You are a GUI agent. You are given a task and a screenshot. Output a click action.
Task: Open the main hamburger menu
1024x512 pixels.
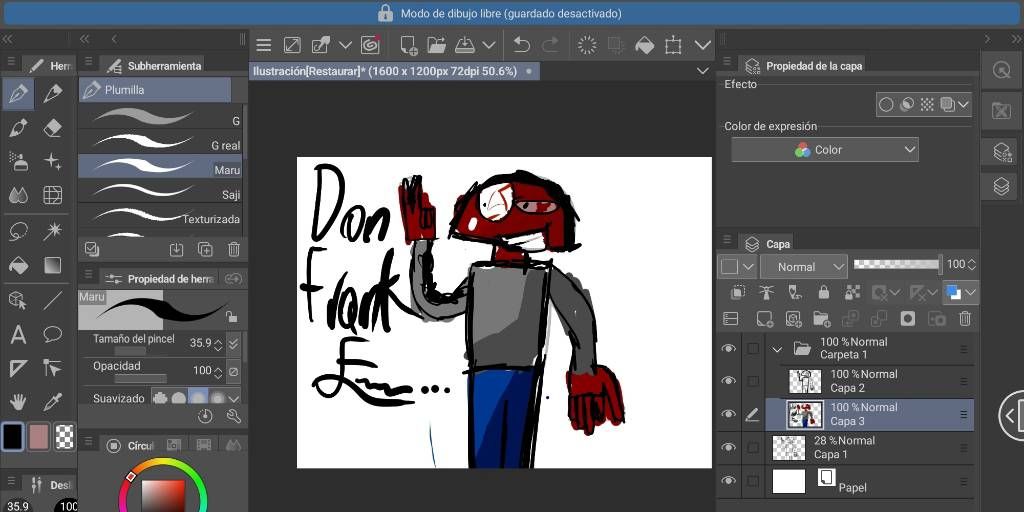coord(263,45)
